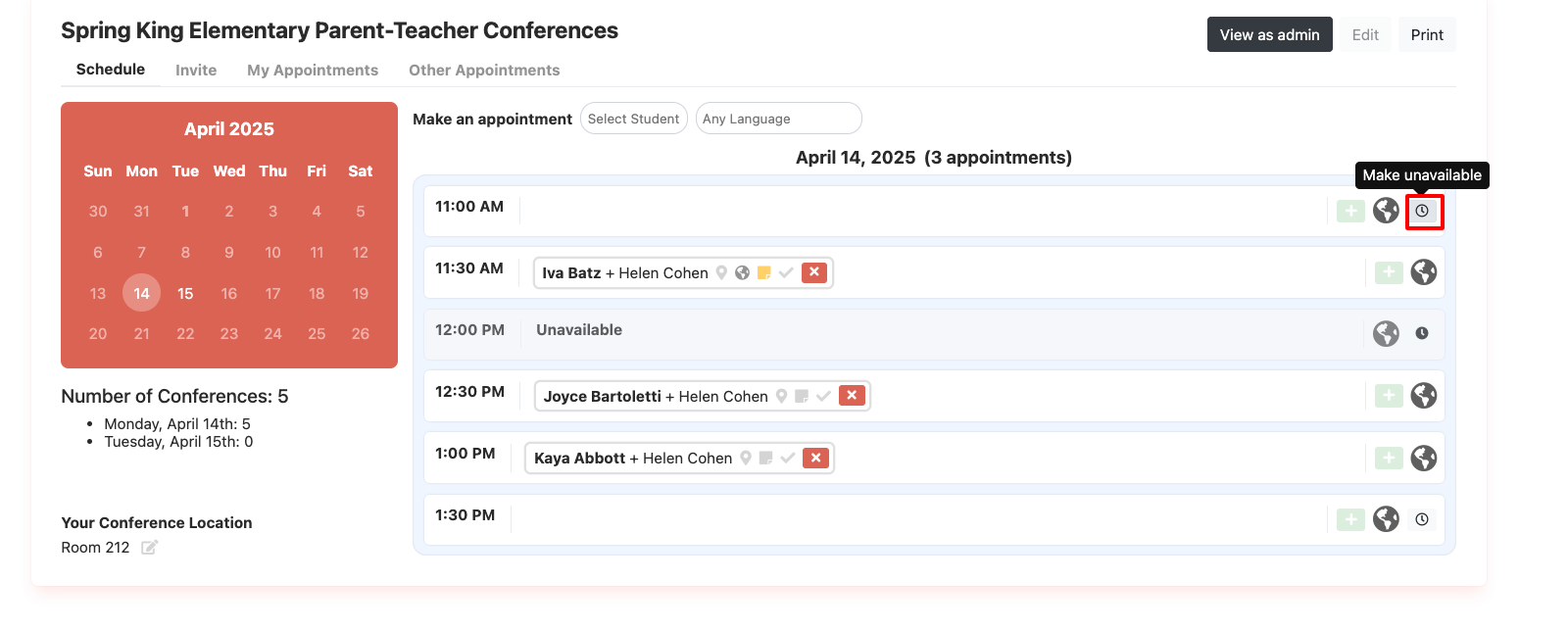The width and height of the screenshot is (1568, 631).
Task: Select April 15 on the calendar
Action: tap(185, 293)
